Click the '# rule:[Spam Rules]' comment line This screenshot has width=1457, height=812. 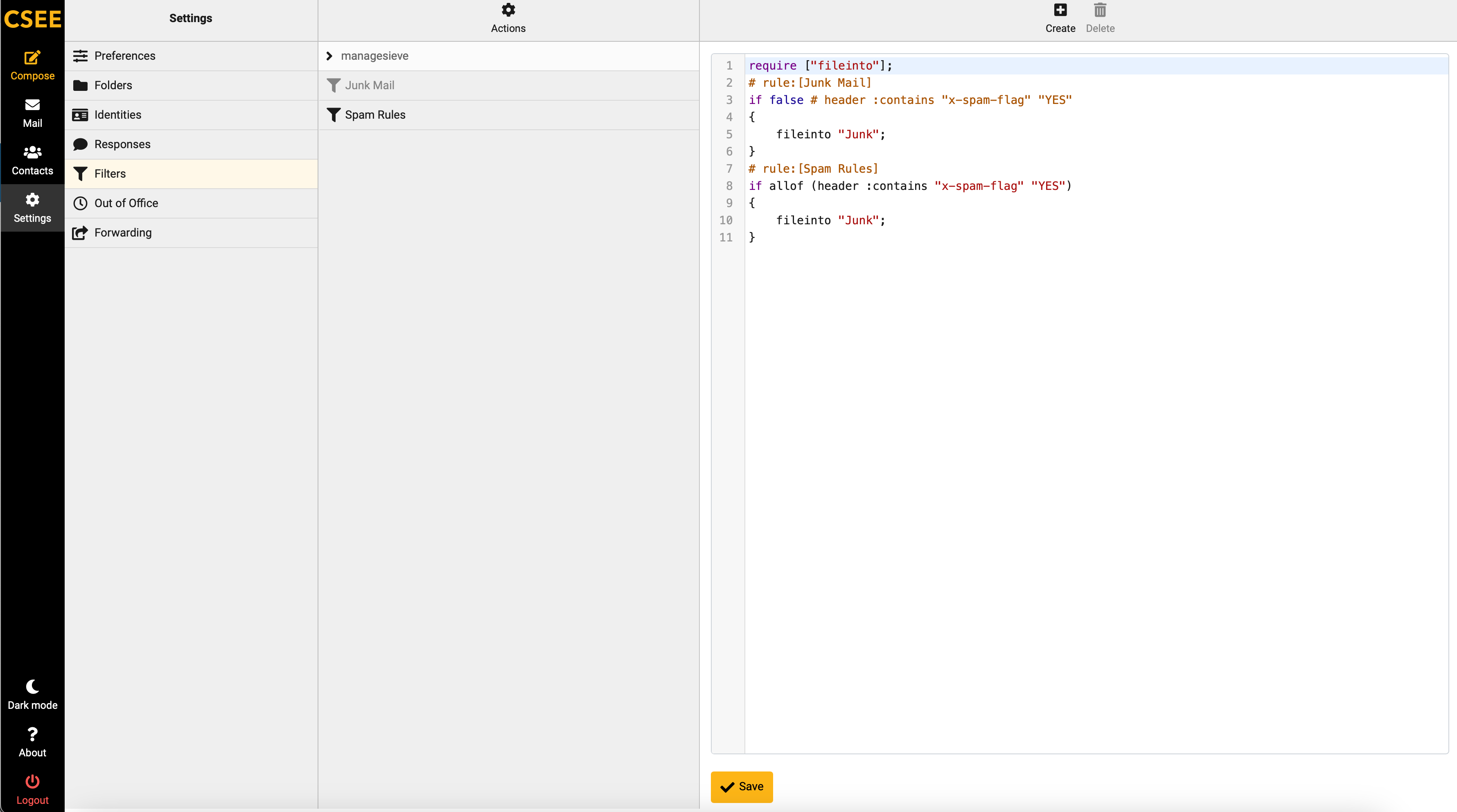[813, 169]
